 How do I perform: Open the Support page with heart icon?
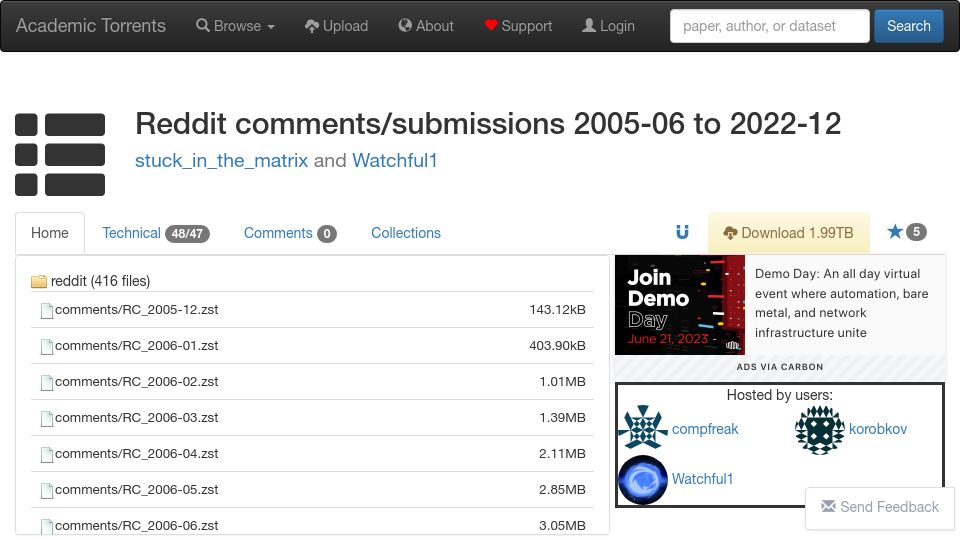click(518, 26)
